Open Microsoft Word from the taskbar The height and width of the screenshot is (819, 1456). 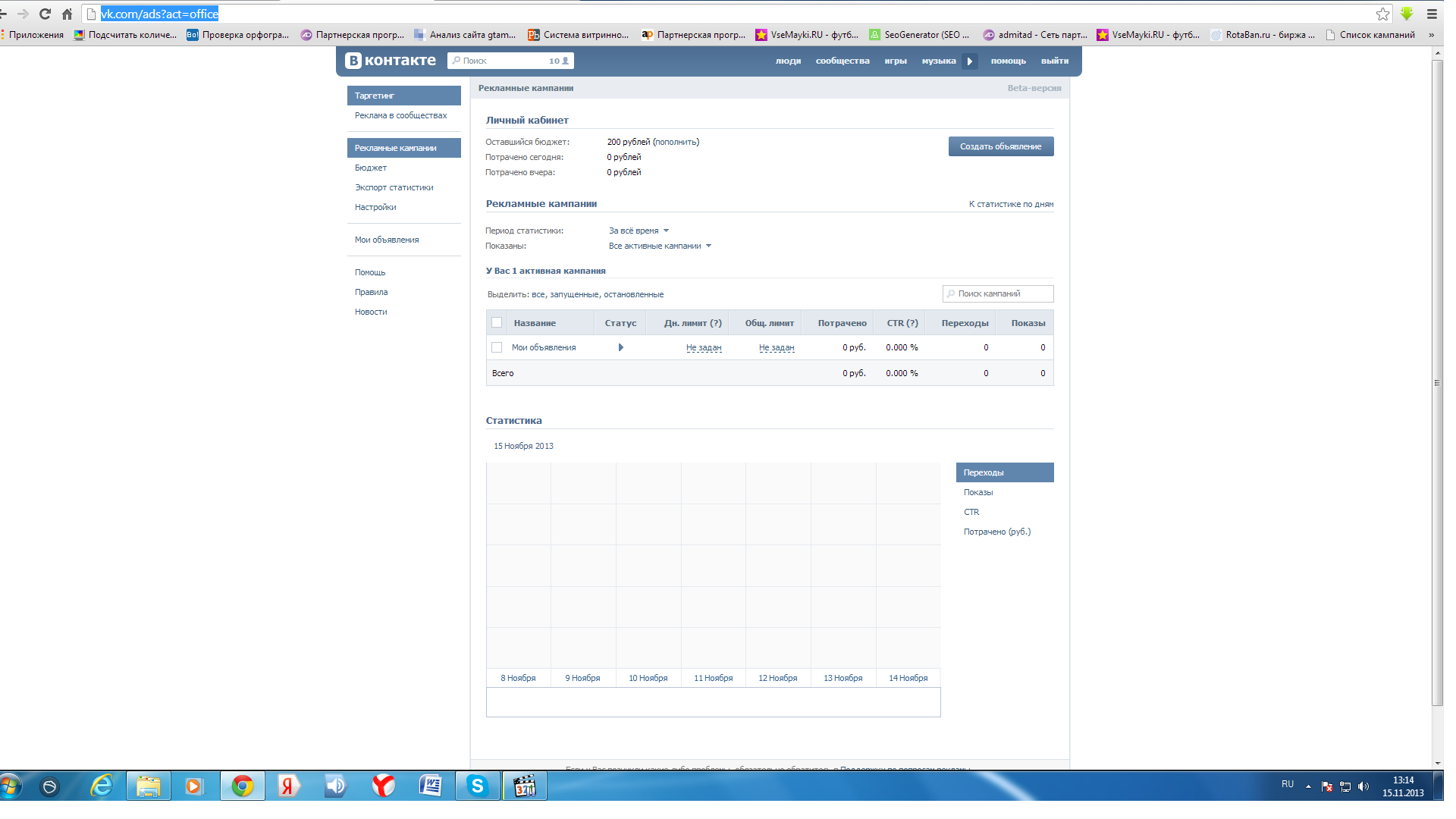430,786
